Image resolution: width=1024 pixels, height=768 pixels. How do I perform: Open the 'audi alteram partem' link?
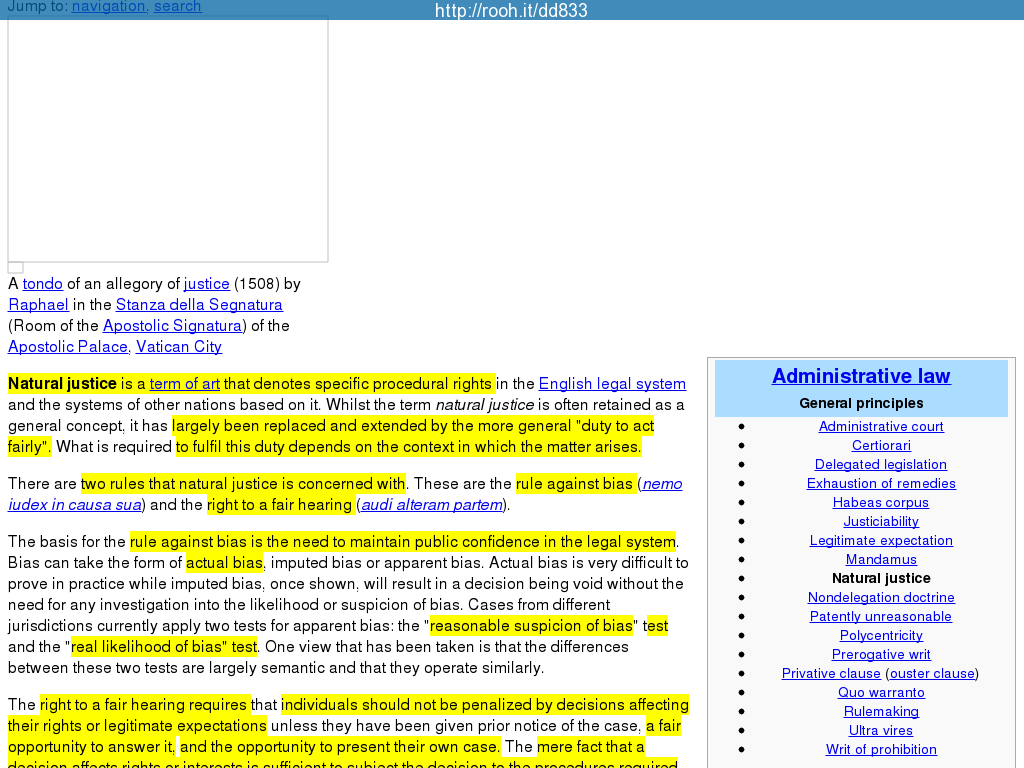point(431,505)
